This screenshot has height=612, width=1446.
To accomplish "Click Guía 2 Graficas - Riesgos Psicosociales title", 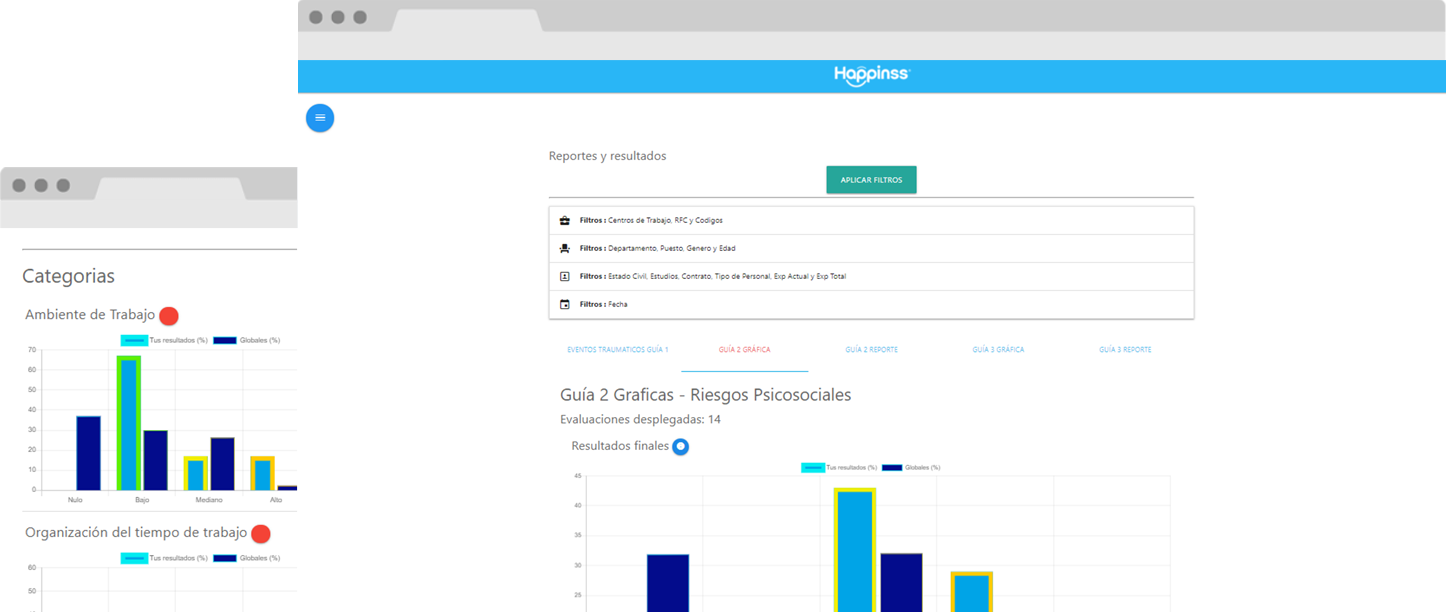I will coord(705,395).
